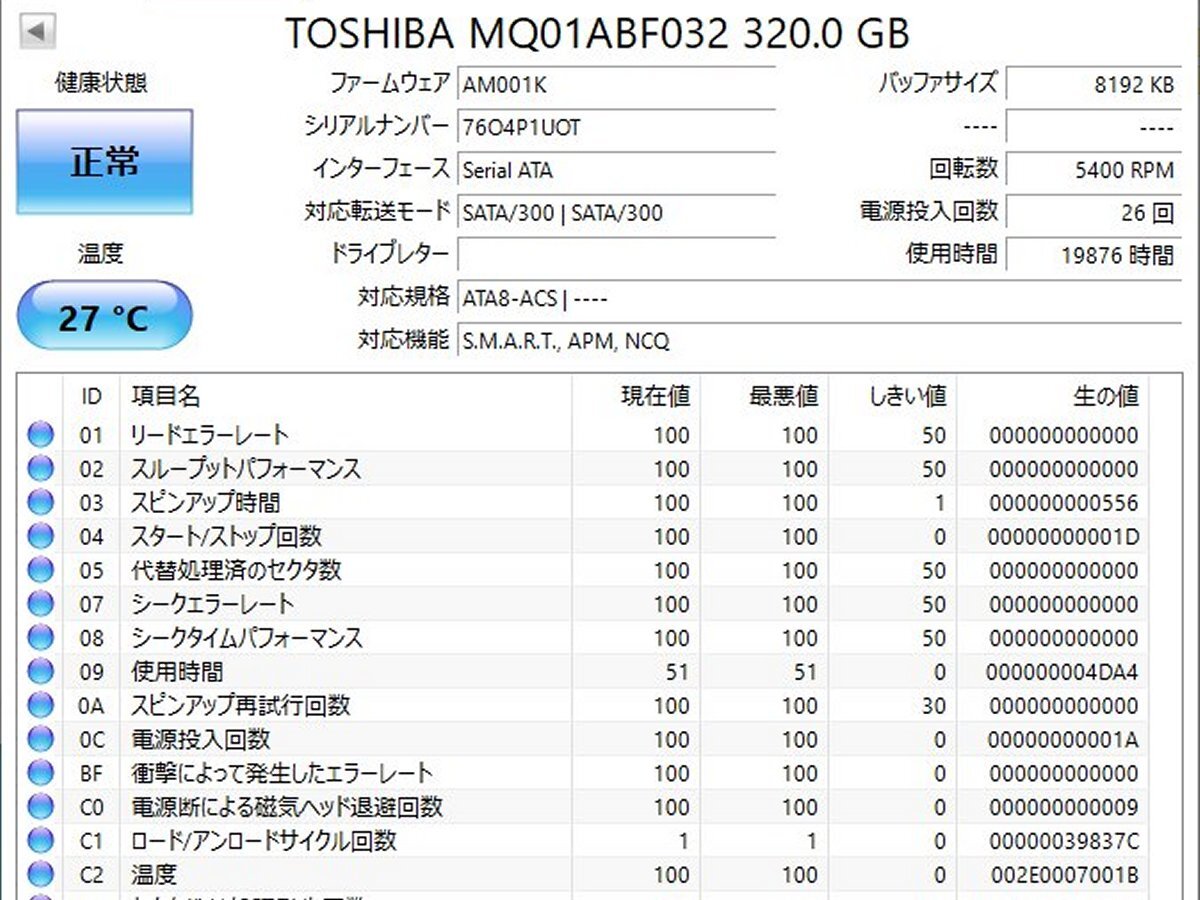Viewport: 1200px width, 900px height.
Task: Select the スピンアップ再試行回数 row name
Action: click(x=241, y=706)
